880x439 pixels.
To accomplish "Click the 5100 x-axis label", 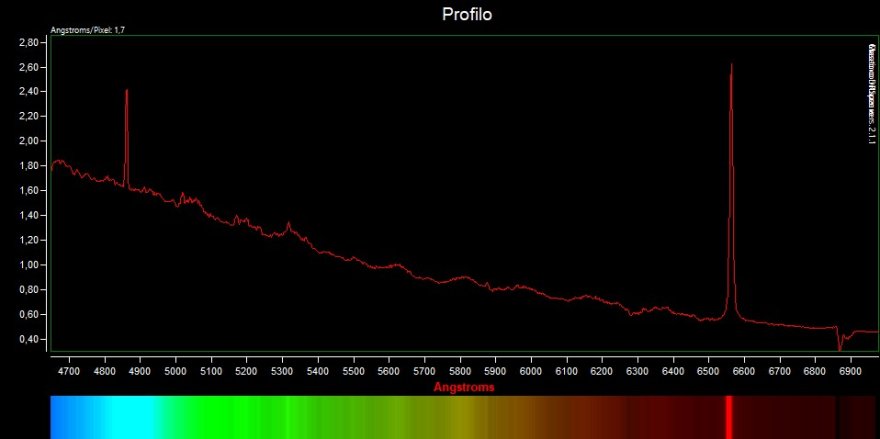I will coord(211,371).
